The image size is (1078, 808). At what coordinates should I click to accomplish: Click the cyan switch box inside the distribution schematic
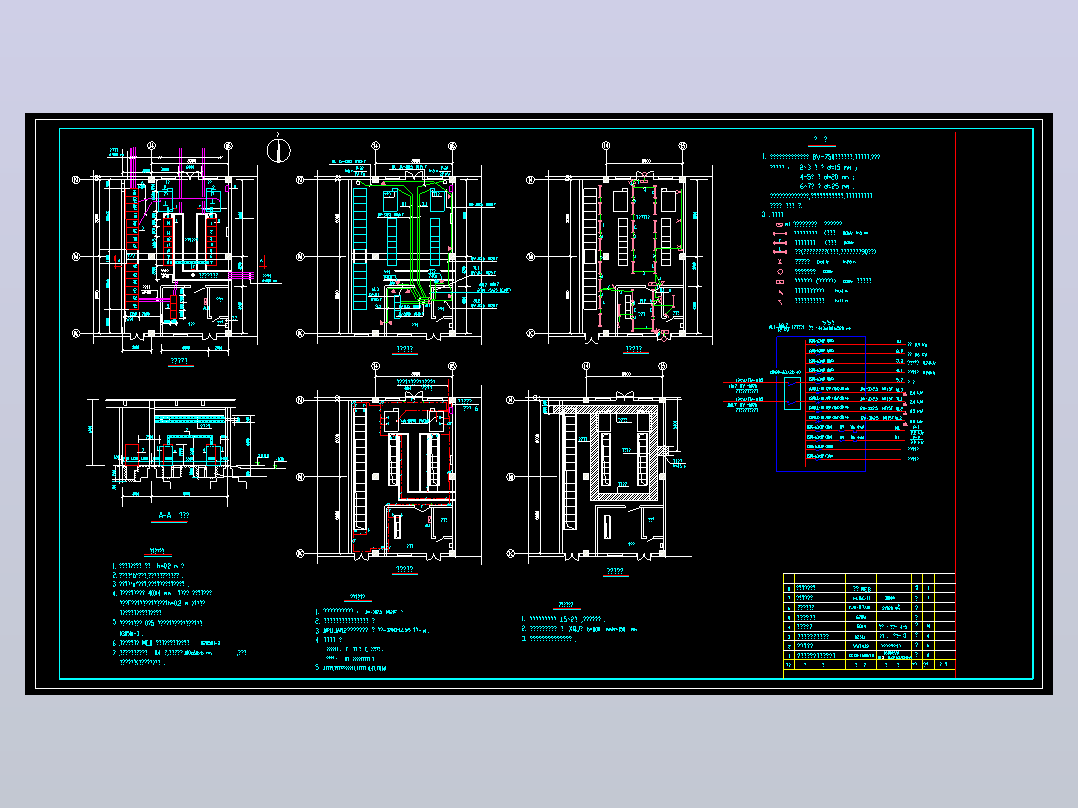(x=792, y=393)
